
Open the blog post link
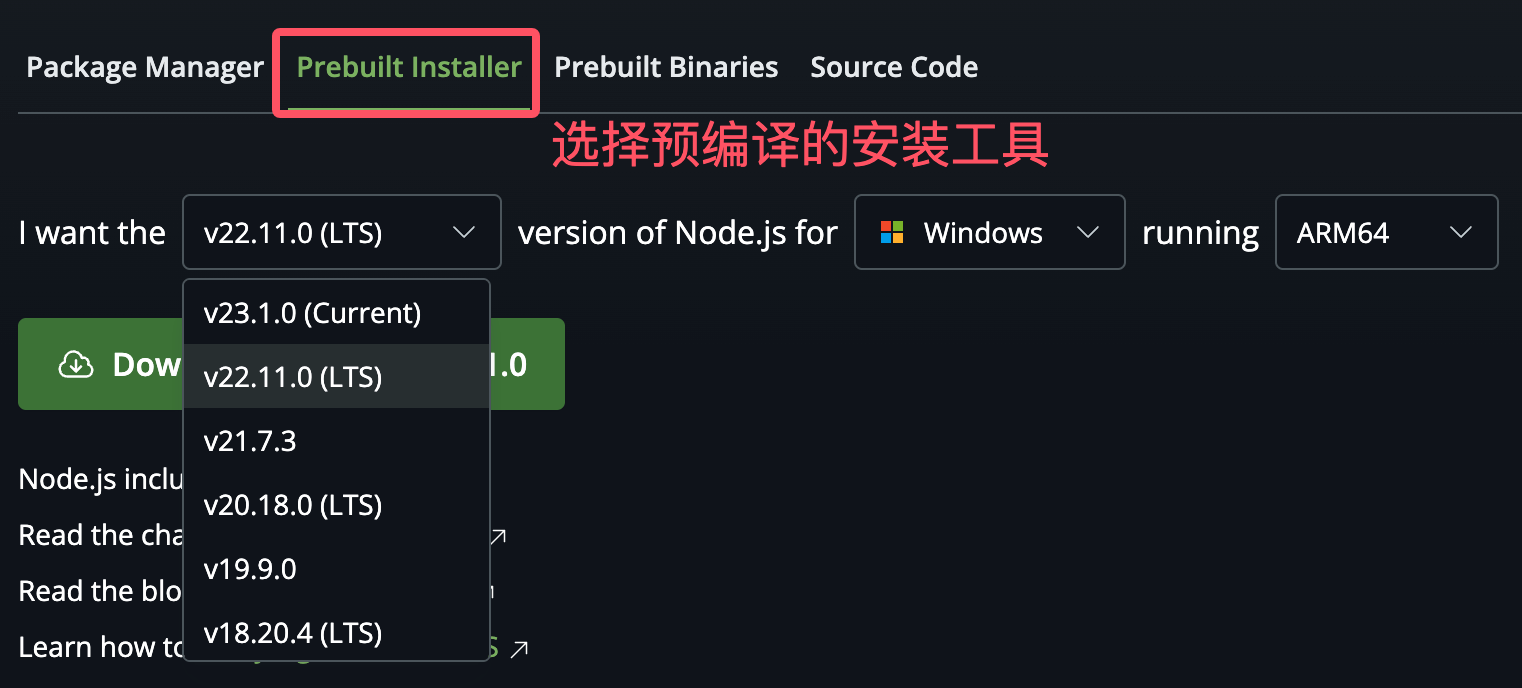(300, 592)
